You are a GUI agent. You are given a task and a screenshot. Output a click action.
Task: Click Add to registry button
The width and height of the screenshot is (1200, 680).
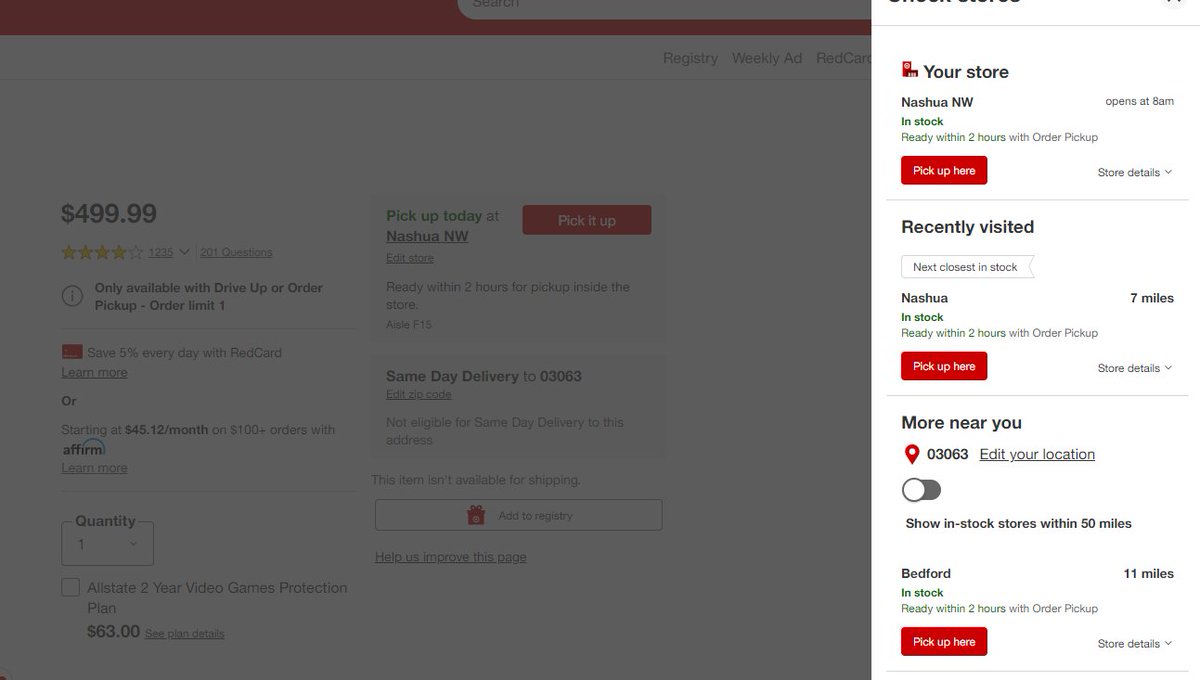(x=518, y=515)
